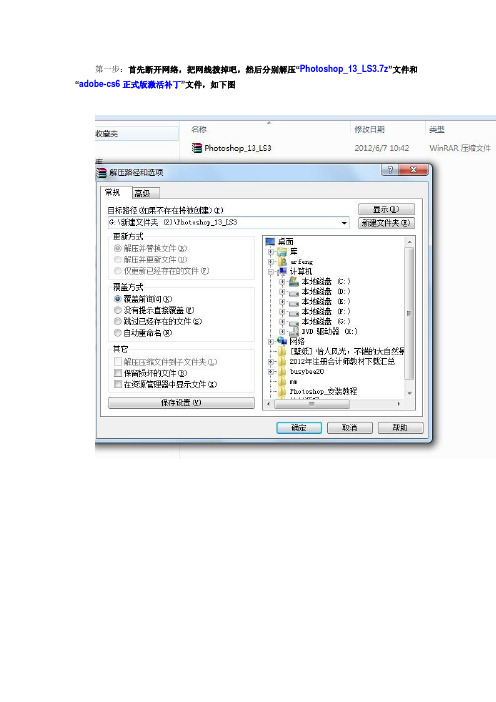Cancel the dialog with 取消 button
The width and height of the screenshot is (496, 702).
350,428
